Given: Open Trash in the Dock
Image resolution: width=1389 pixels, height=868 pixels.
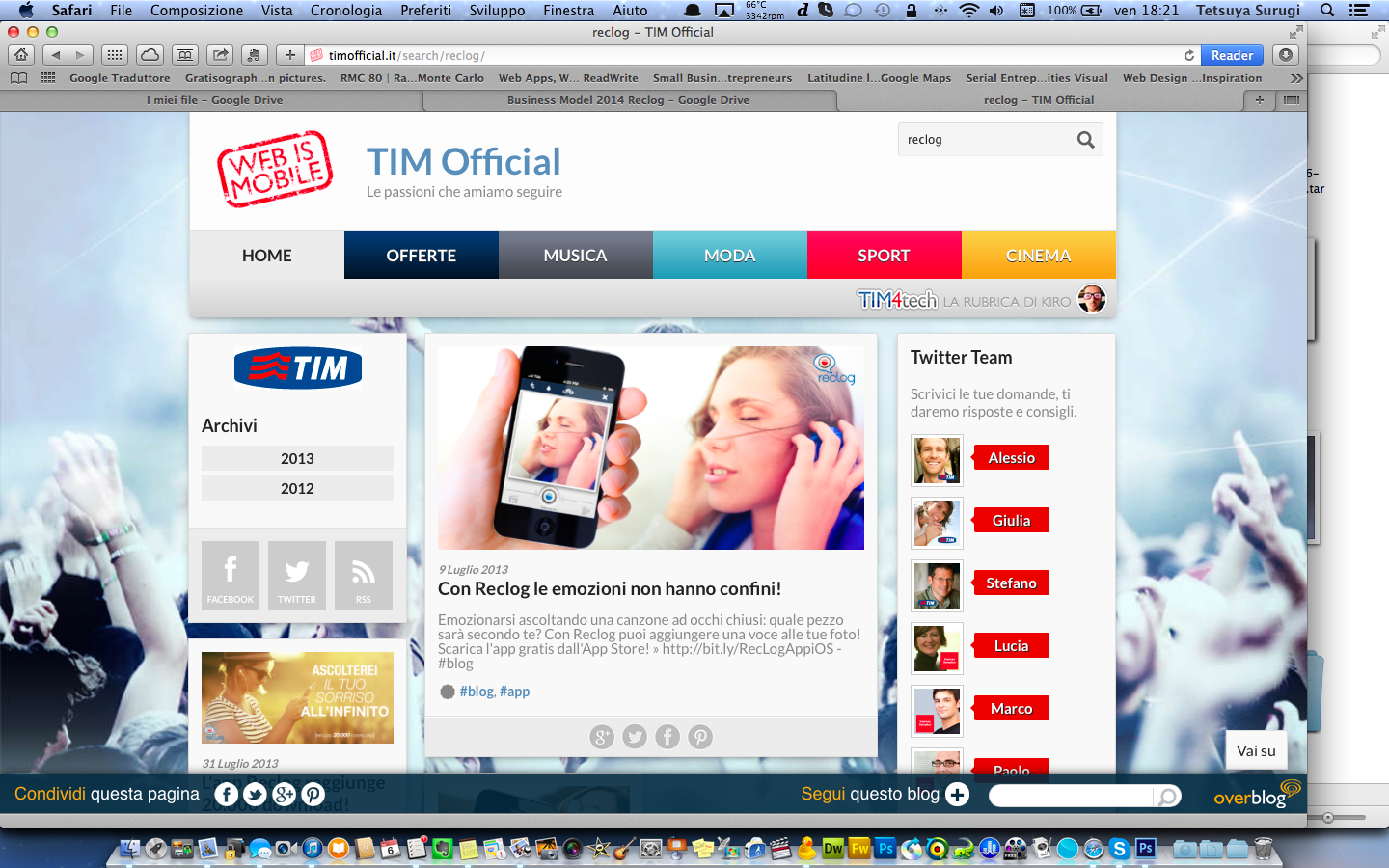Looking at the screenshot, I should pos(1263,849).
